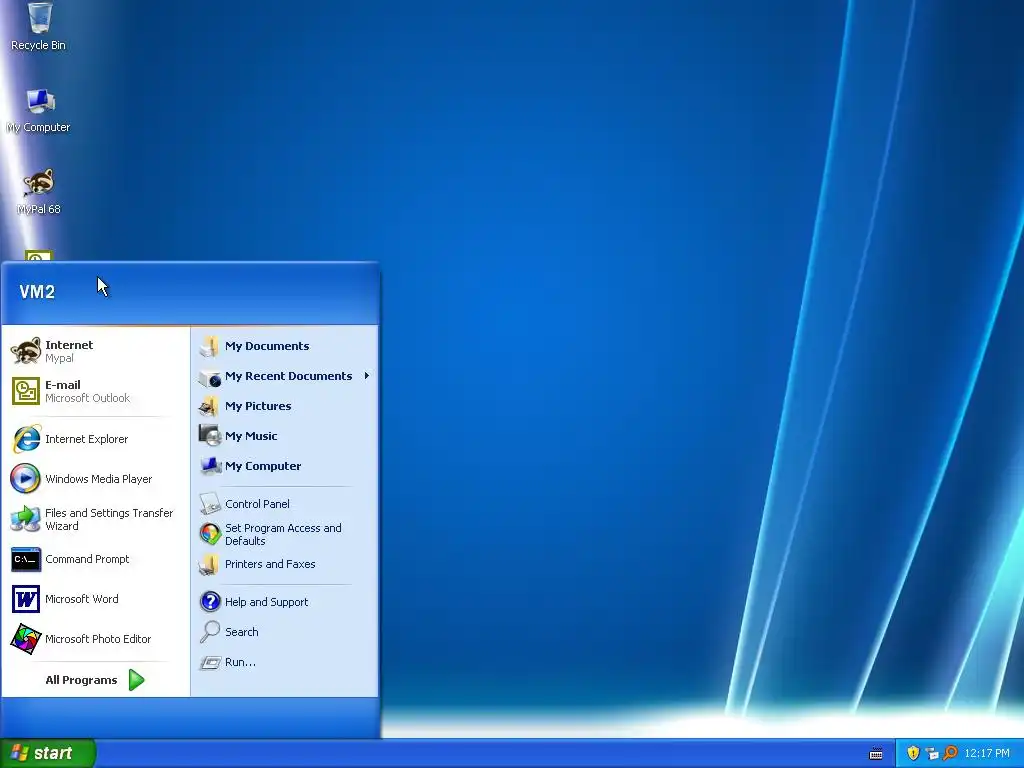This screenshot has width=1024, height=768.
Task: Select Printers and Faxes label
Action: click(270, 564)
